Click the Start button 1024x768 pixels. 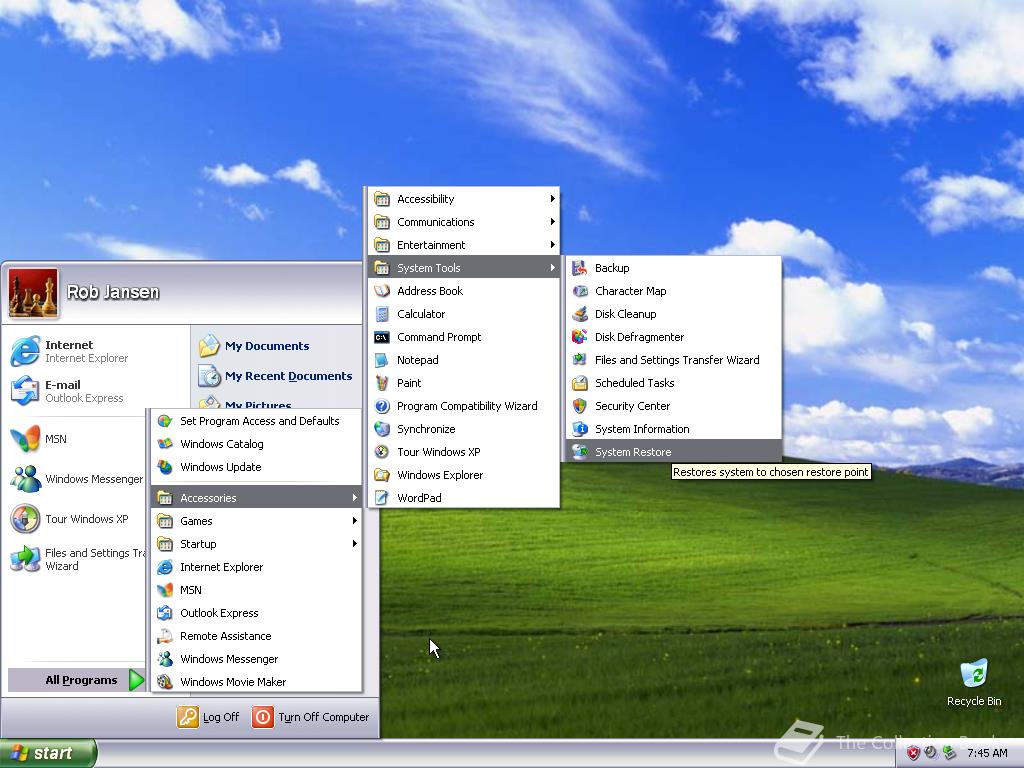click(48, 753)
